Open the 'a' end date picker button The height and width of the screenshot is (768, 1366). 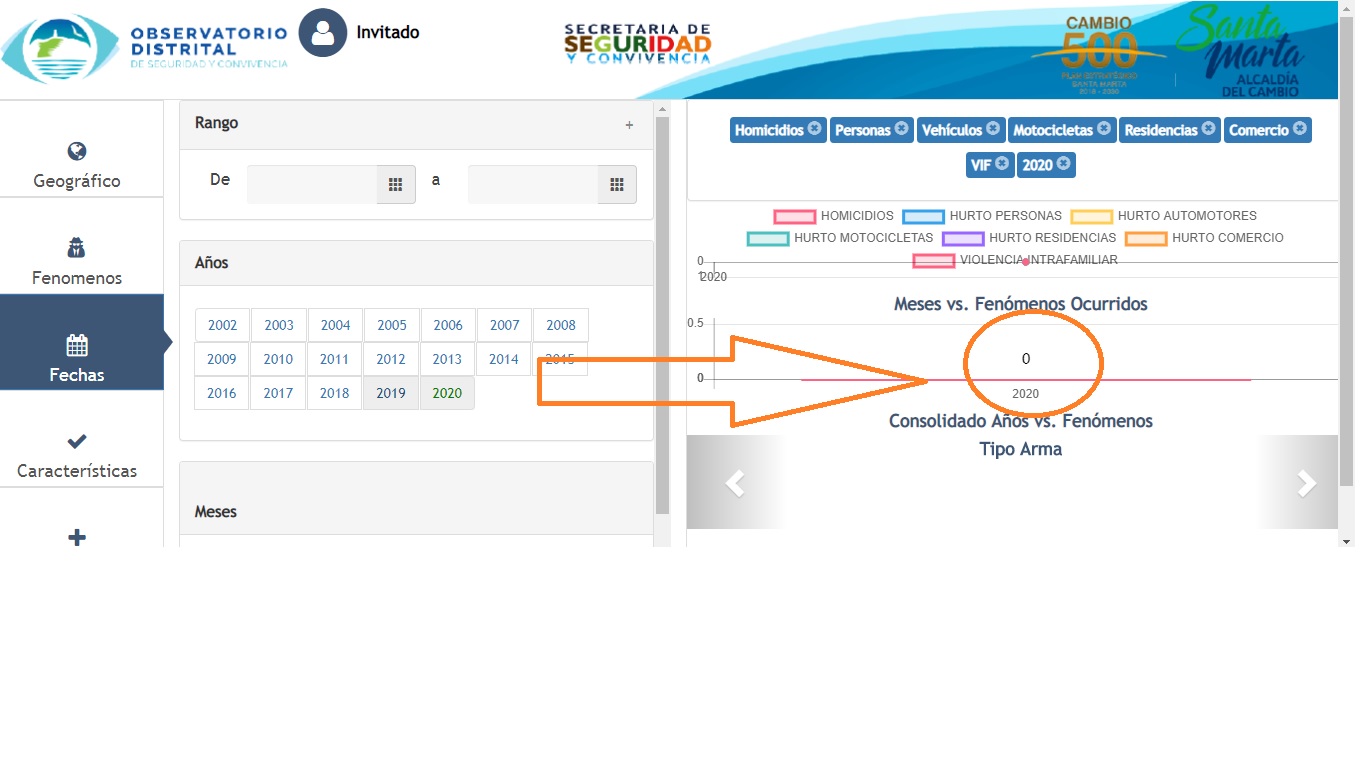coord(617,184)
